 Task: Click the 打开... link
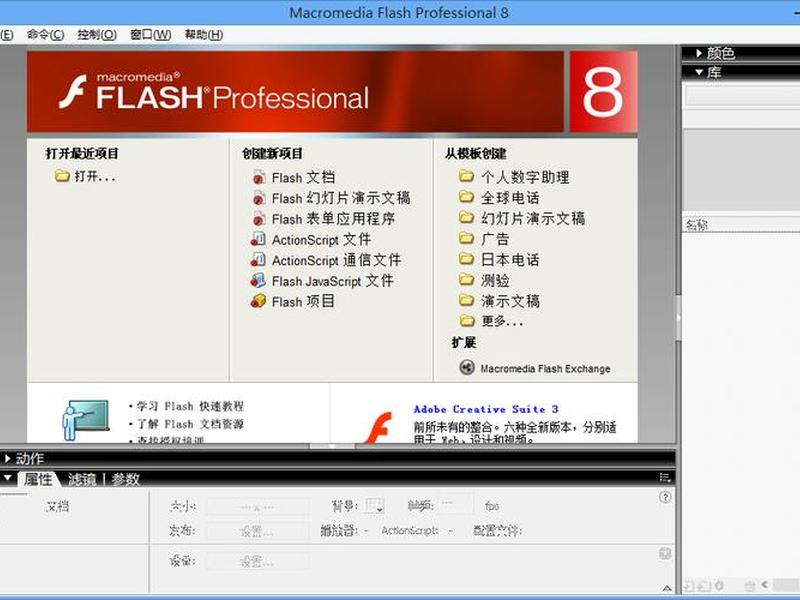tap(95, 177)
